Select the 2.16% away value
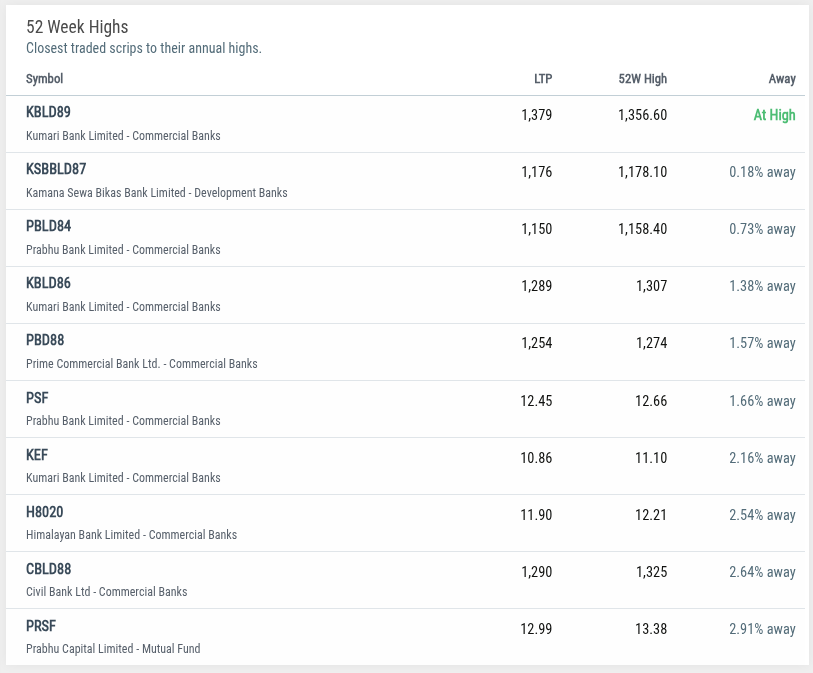Screen dimensions: 813x673 762,458
